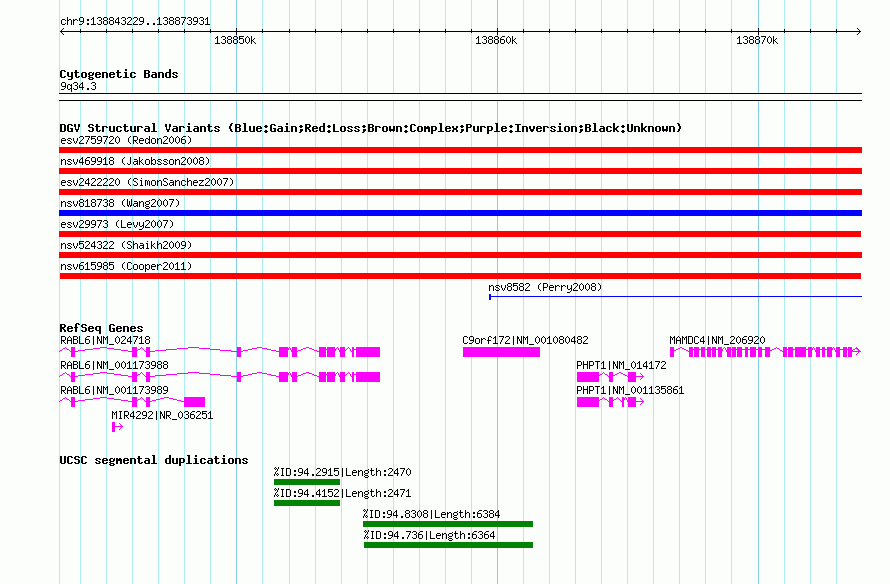Open nsv8582 (Perry2008) variant label

point(545,287)
